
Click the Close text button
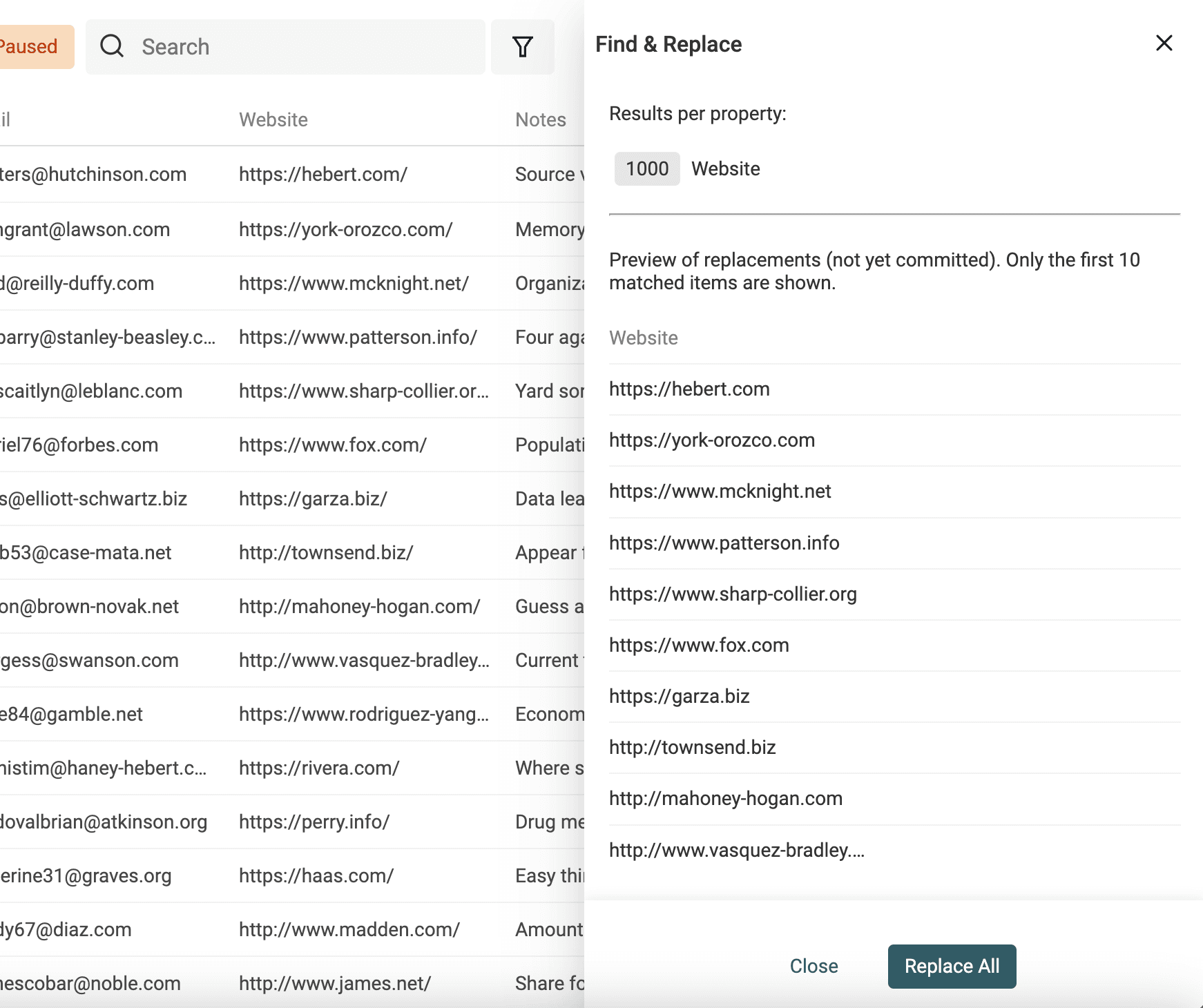pos(814,966)
